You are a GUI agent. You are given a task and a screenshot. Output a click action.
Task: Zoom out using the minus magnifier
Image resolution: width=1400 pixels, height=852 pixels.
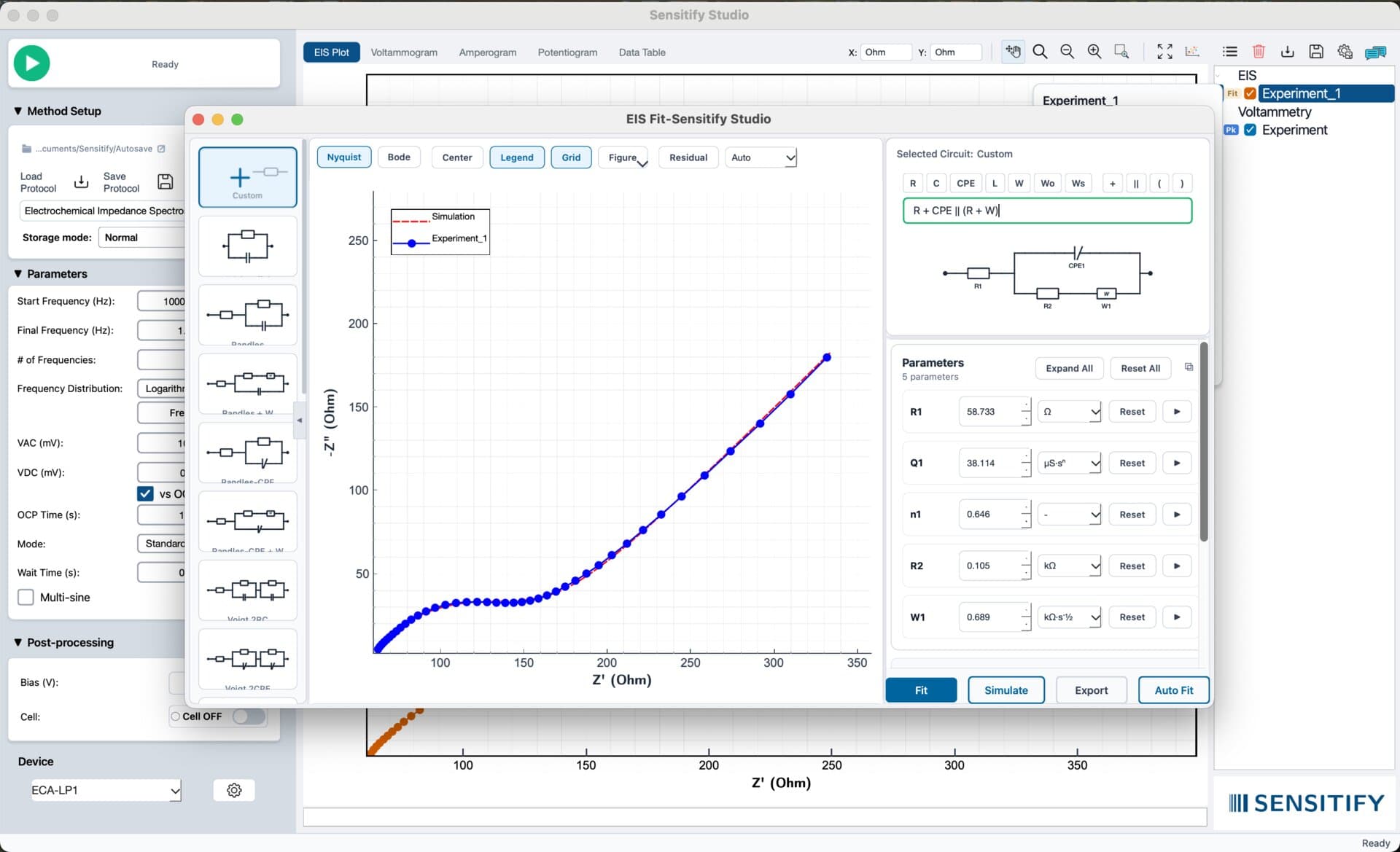coord(1067,52)
